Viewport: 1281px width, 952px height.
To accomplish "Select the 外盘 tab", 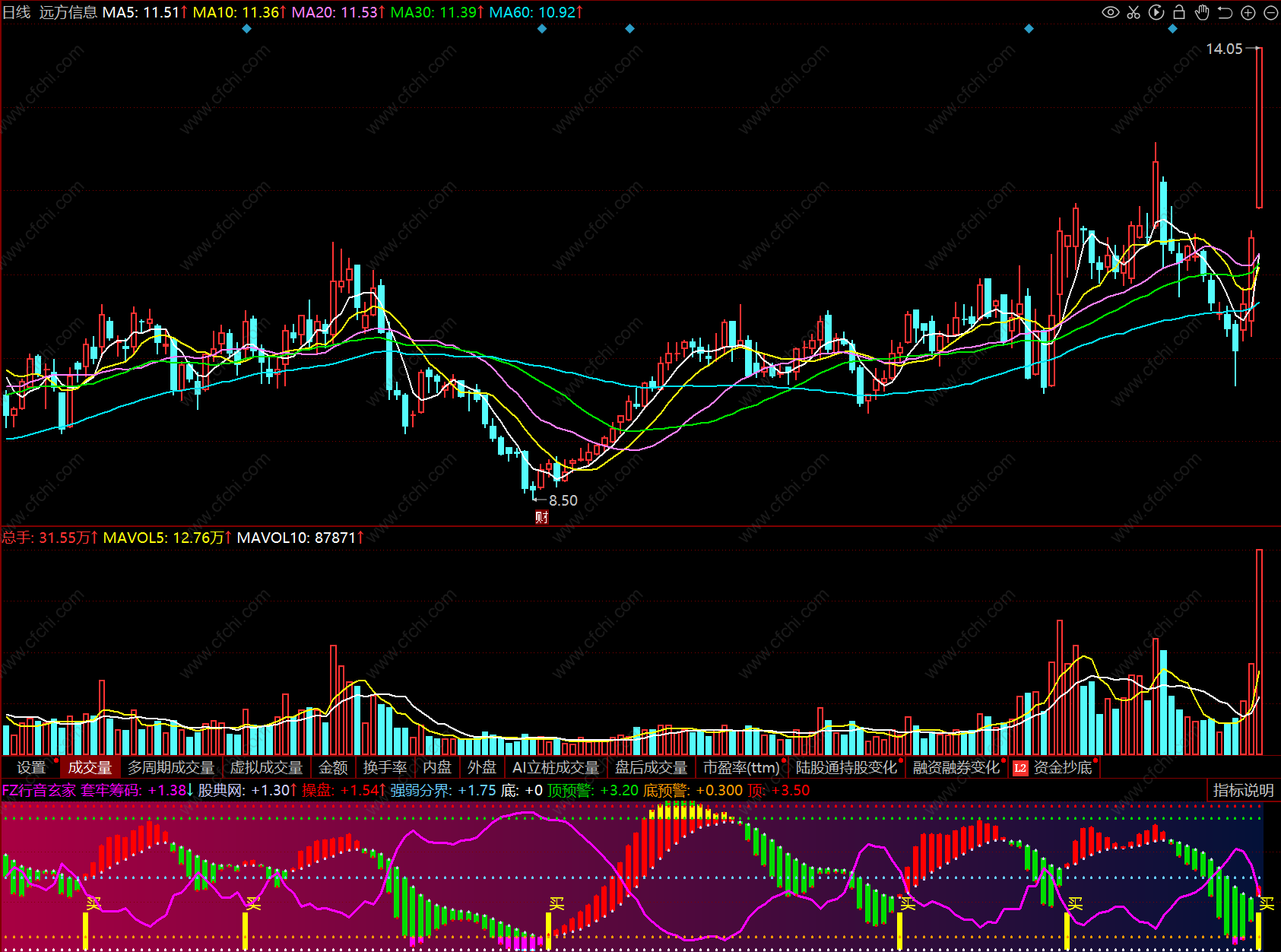I will [x=482, y=768].
